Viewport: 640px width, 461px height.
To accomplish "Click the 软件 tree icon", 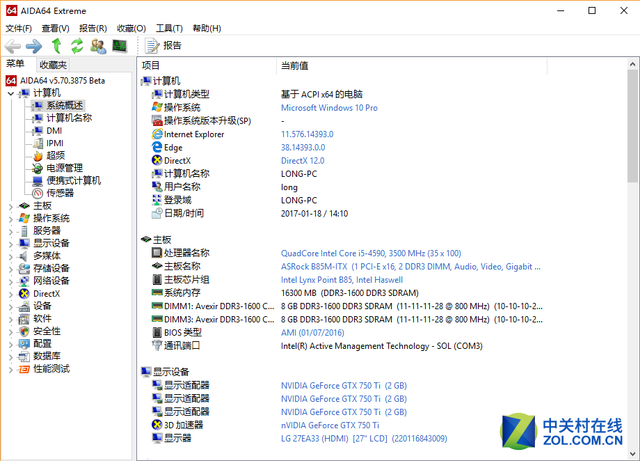I will pyautogui.click(x=24, y=319).
